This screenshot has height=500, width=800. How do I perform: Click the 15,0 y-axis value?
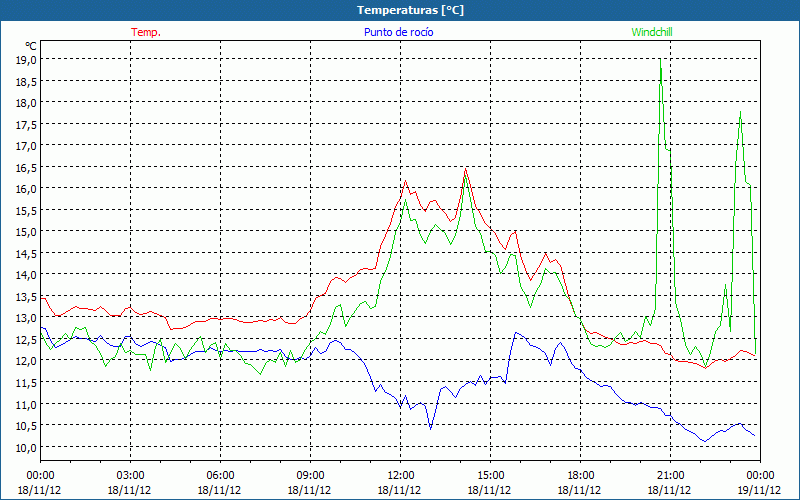pyautogui.click(x=27, y=232)
